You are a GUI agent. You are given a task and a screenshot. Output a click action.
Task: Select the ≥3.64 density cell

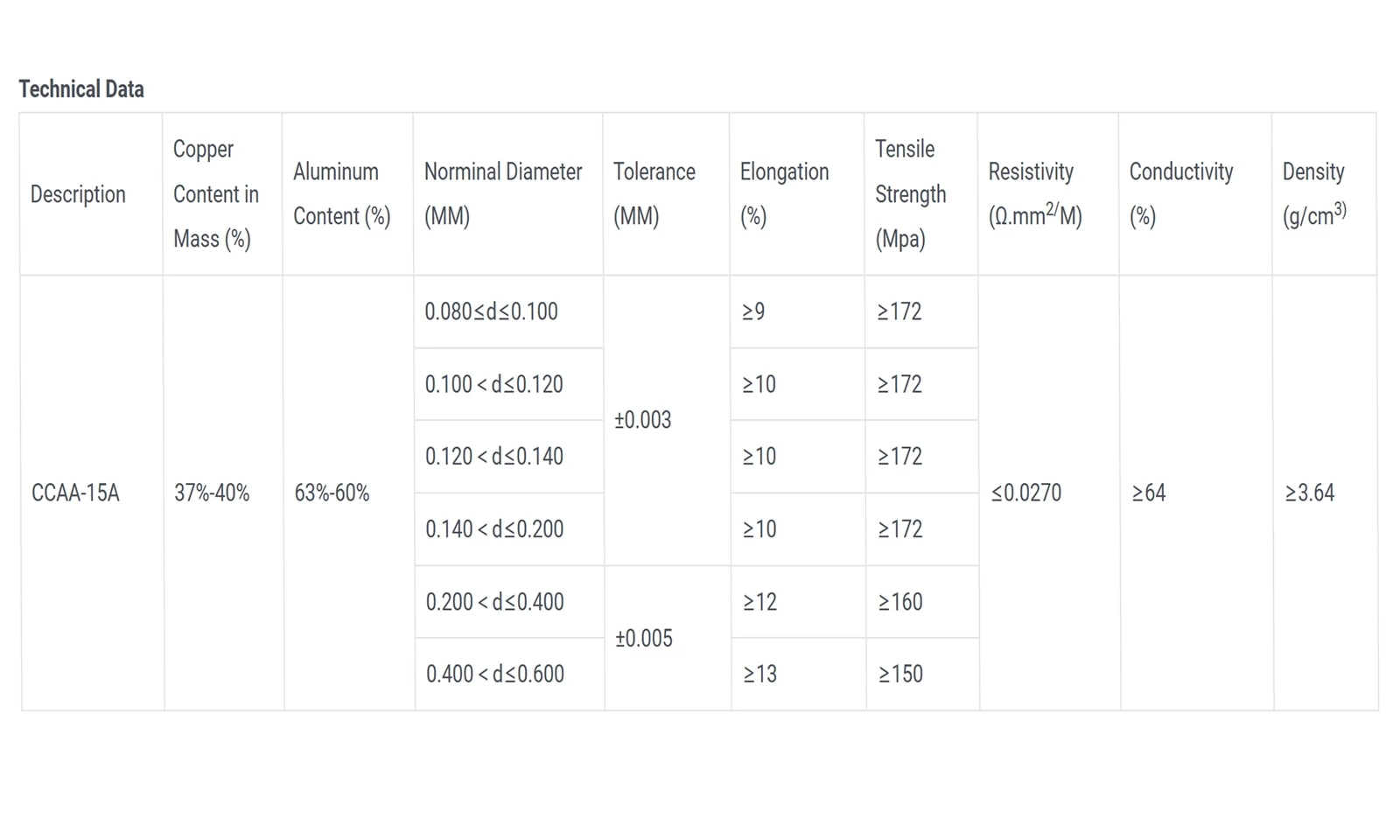click(1326, 493)
